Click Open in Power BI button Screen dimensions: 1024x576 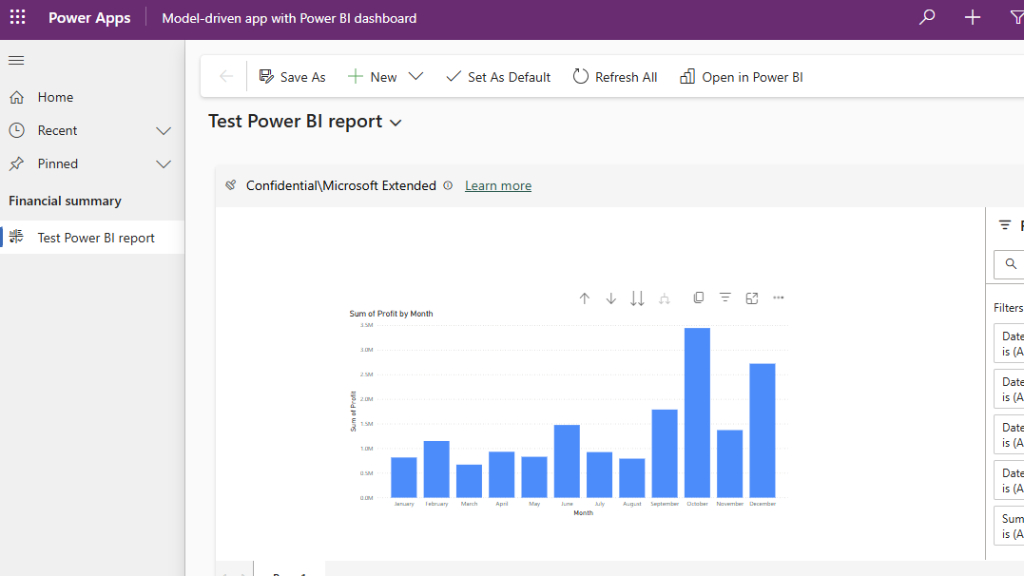coord(741,77)
